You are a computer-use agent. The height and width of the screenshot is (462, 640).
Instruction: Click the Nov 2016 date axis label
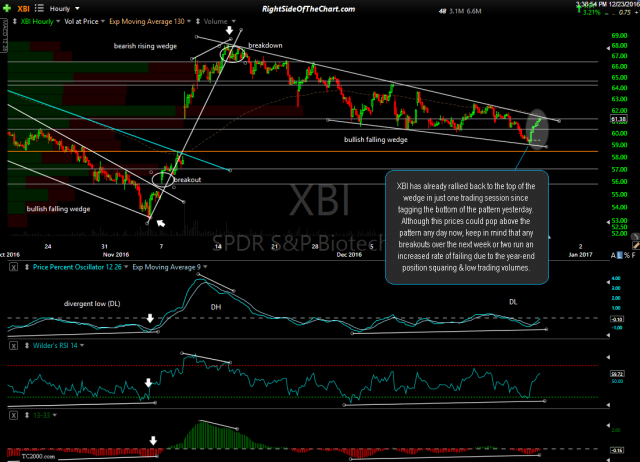coord(116,255)
